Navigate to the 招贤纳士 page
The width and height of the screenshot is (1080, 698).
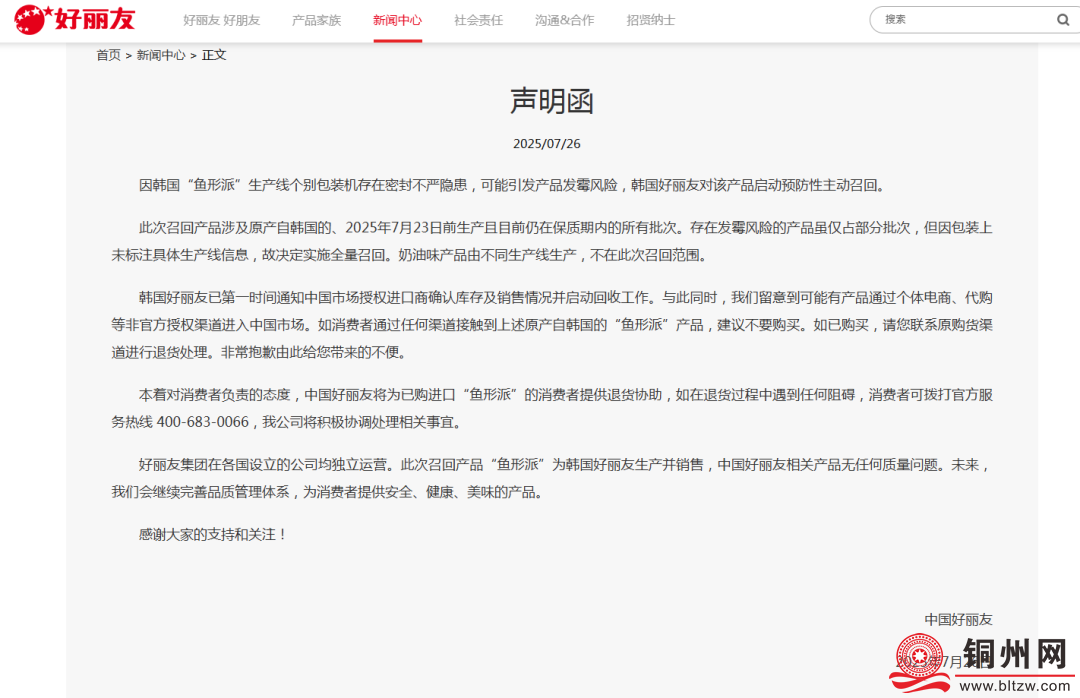click(650, 20)
